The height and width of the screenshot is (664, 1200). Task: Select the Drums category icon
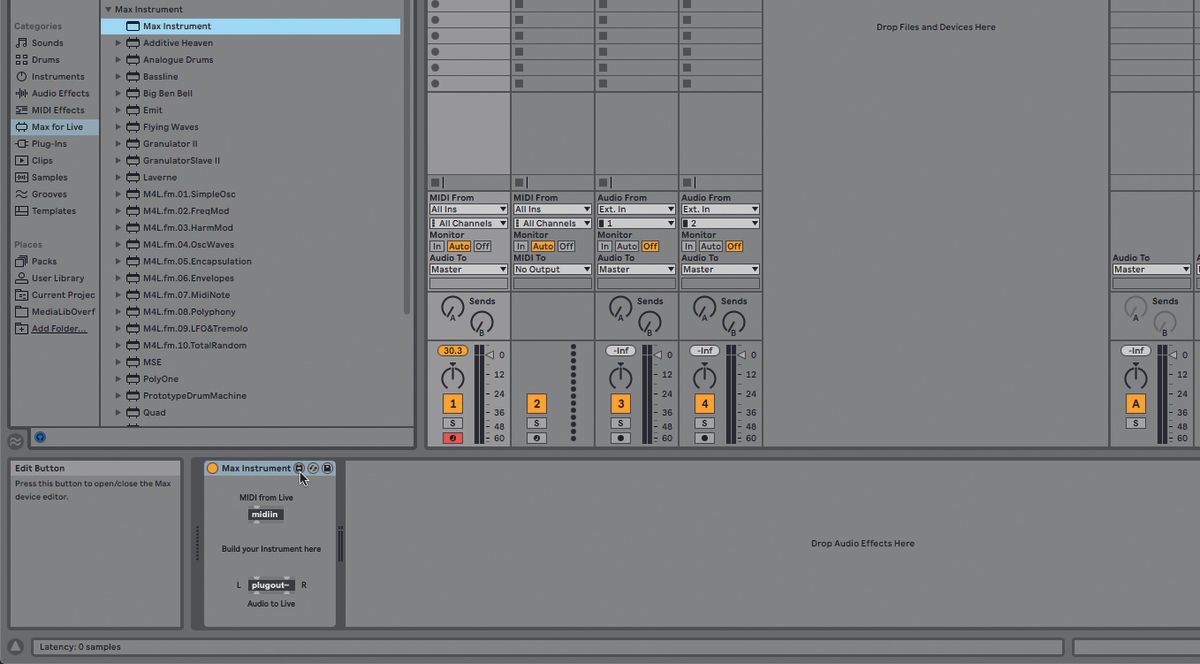(22, 59)
